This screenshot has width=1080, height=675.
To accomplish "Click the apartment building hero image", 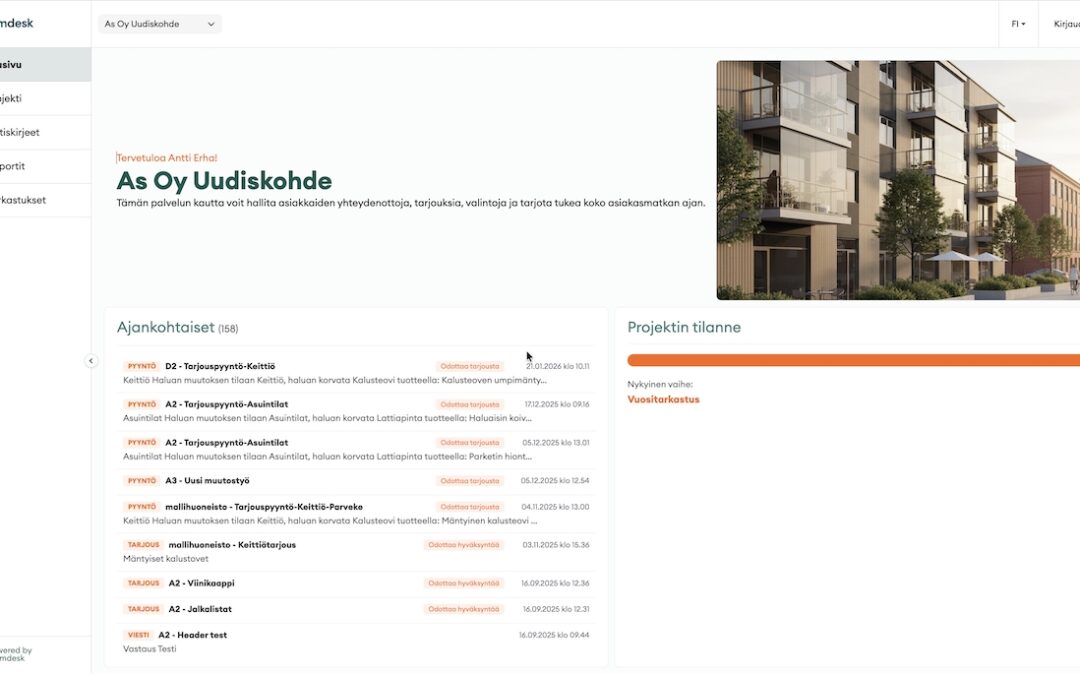I will click(897, 180).
